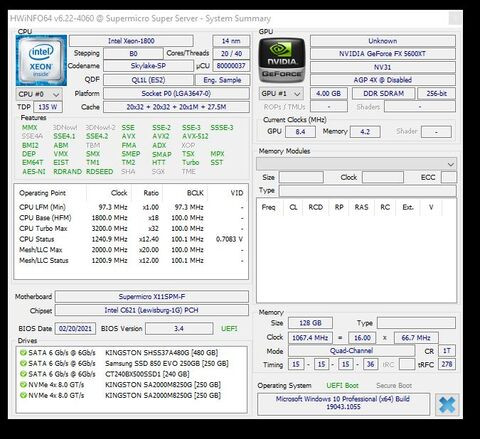480x439 pixels.
Task: Click the Memory Modules Type field
Action: coord(368,191)
